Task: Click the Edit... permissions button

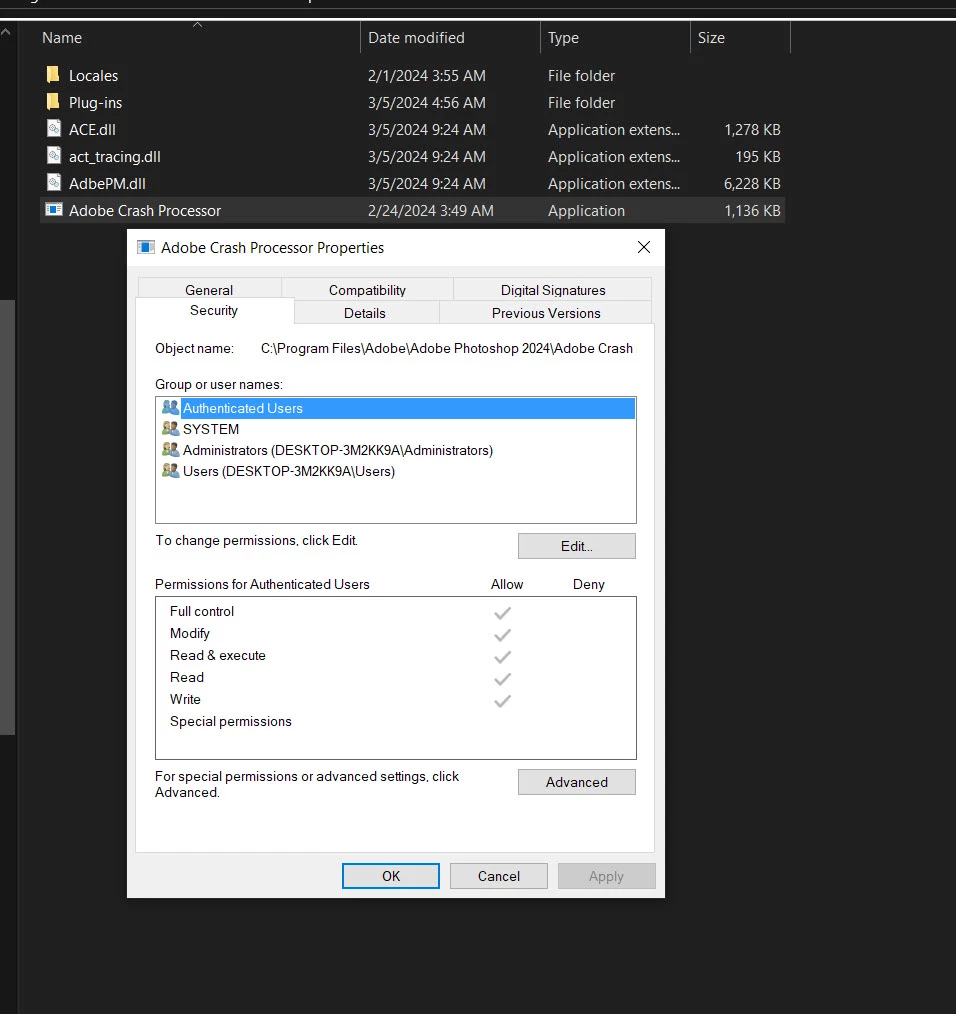Action: coord(576,546)
